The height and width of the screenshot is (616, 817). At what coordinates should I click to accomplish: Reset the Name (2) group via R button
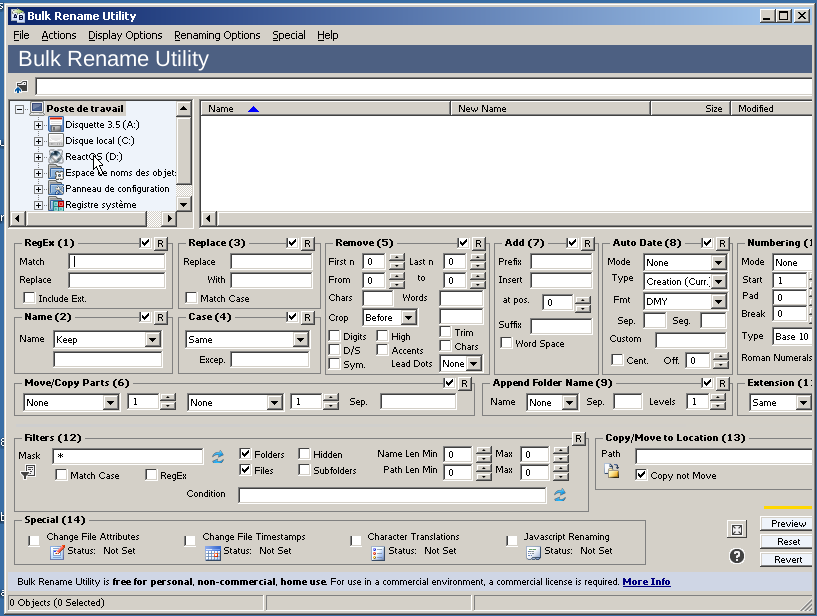coord(160,317)
